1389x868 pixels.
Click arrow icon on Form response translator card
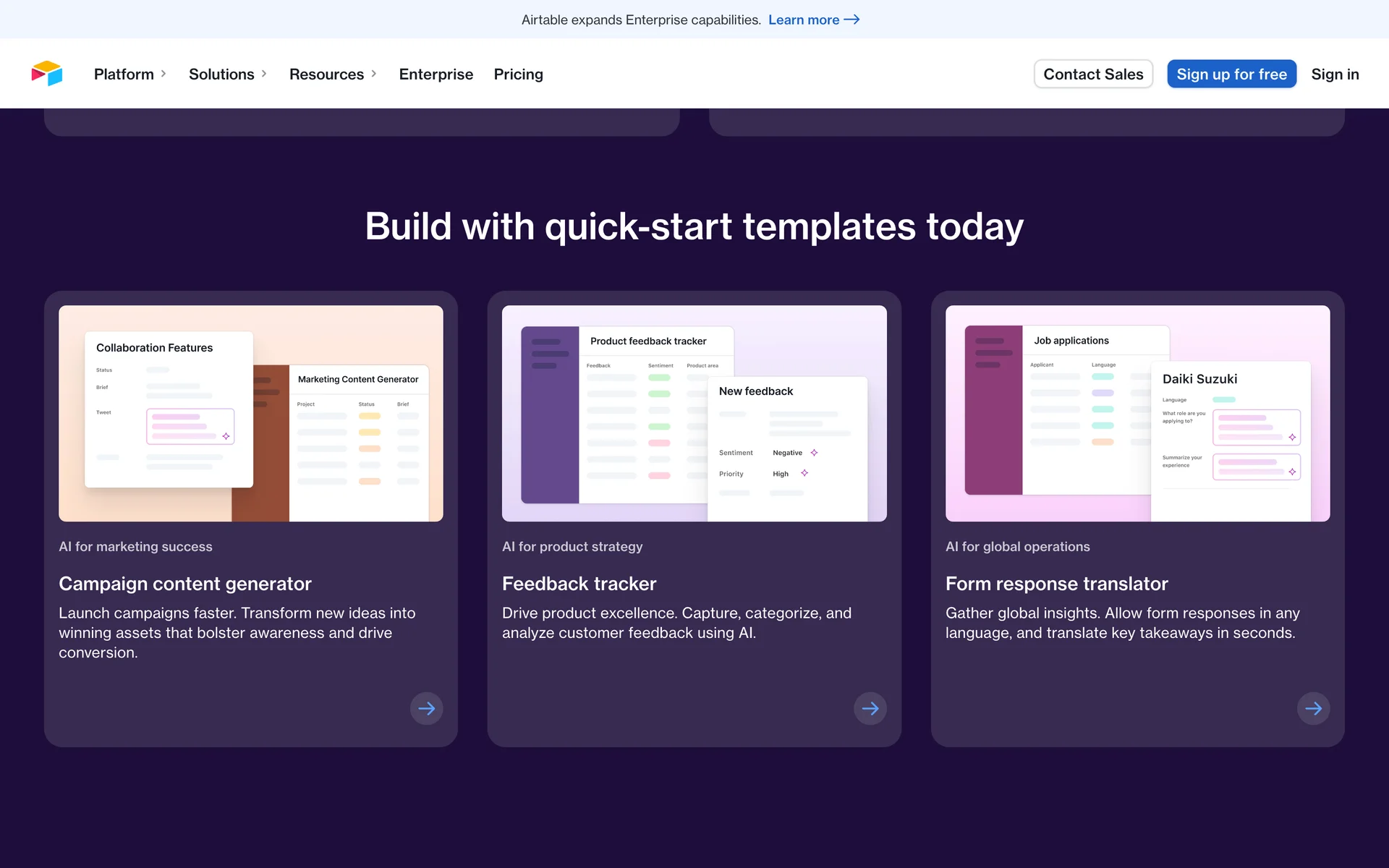(x=1313, y=708)
